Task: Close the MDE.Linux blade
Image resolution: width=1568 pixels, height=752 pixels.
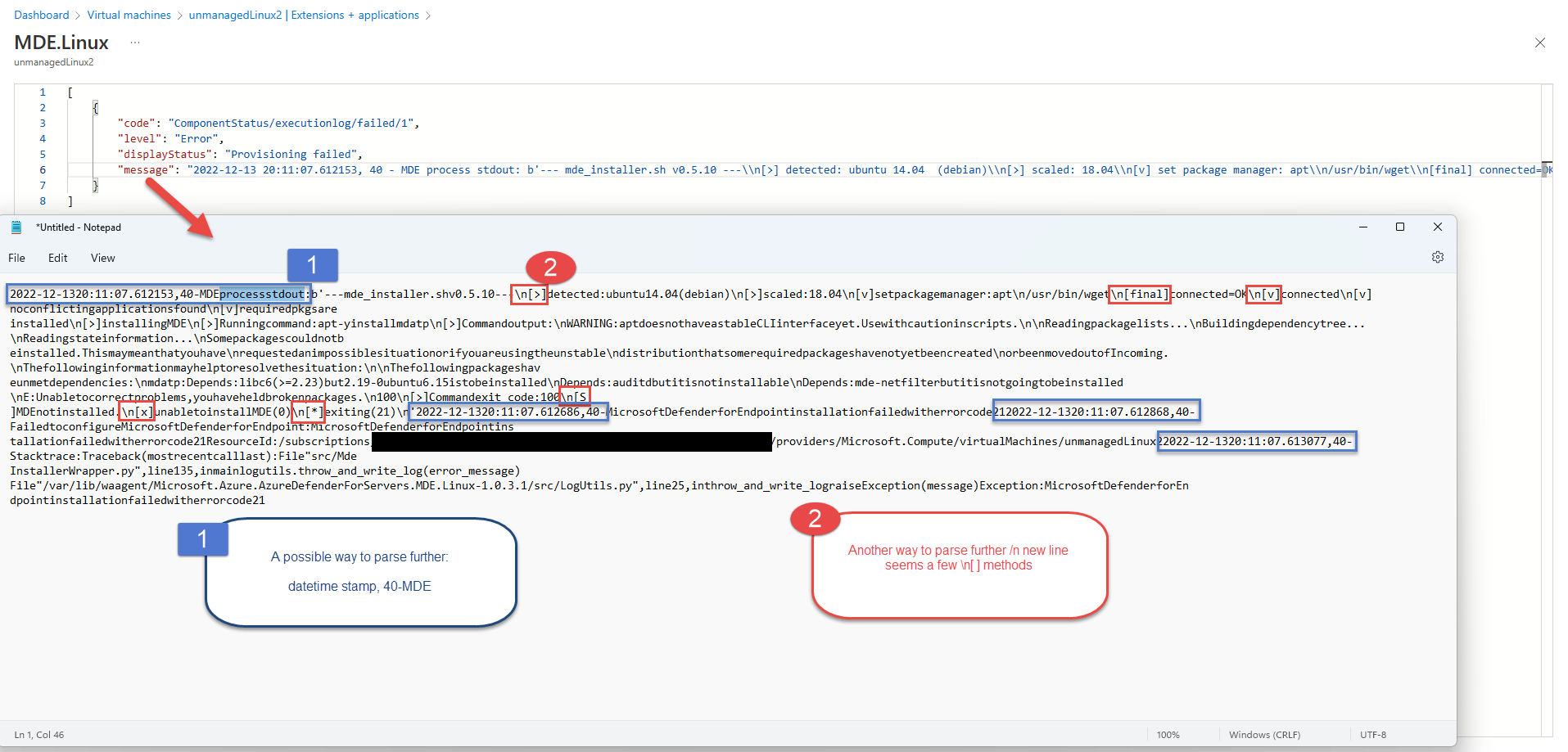Action: 1539,43
